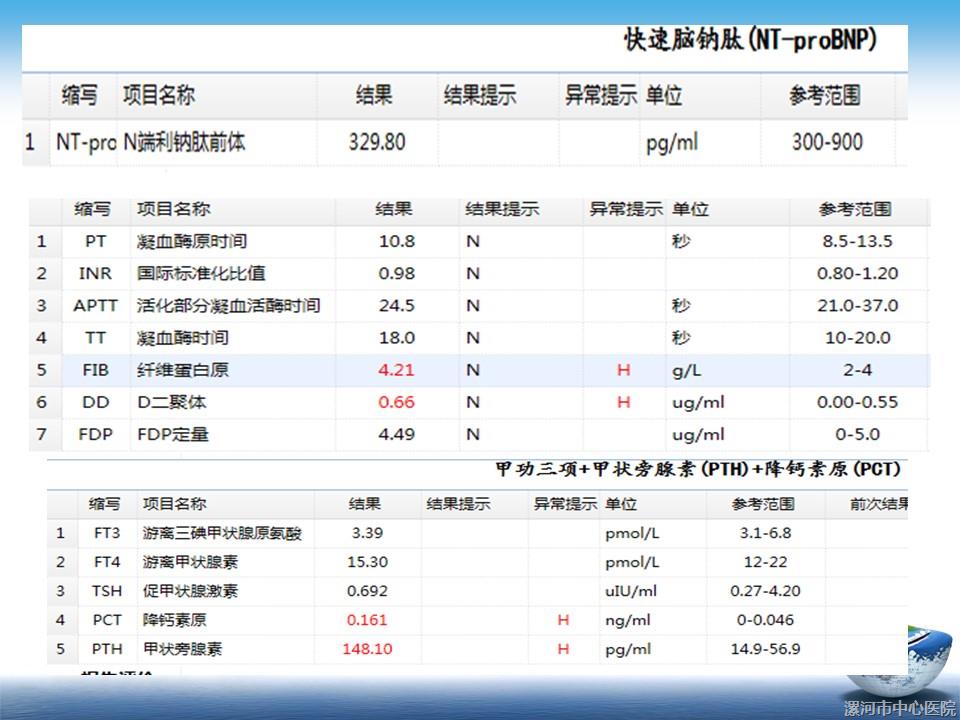The image size is (960, 720).
Task: Click the red H flag in FIB row
Action: coord(624,370)
